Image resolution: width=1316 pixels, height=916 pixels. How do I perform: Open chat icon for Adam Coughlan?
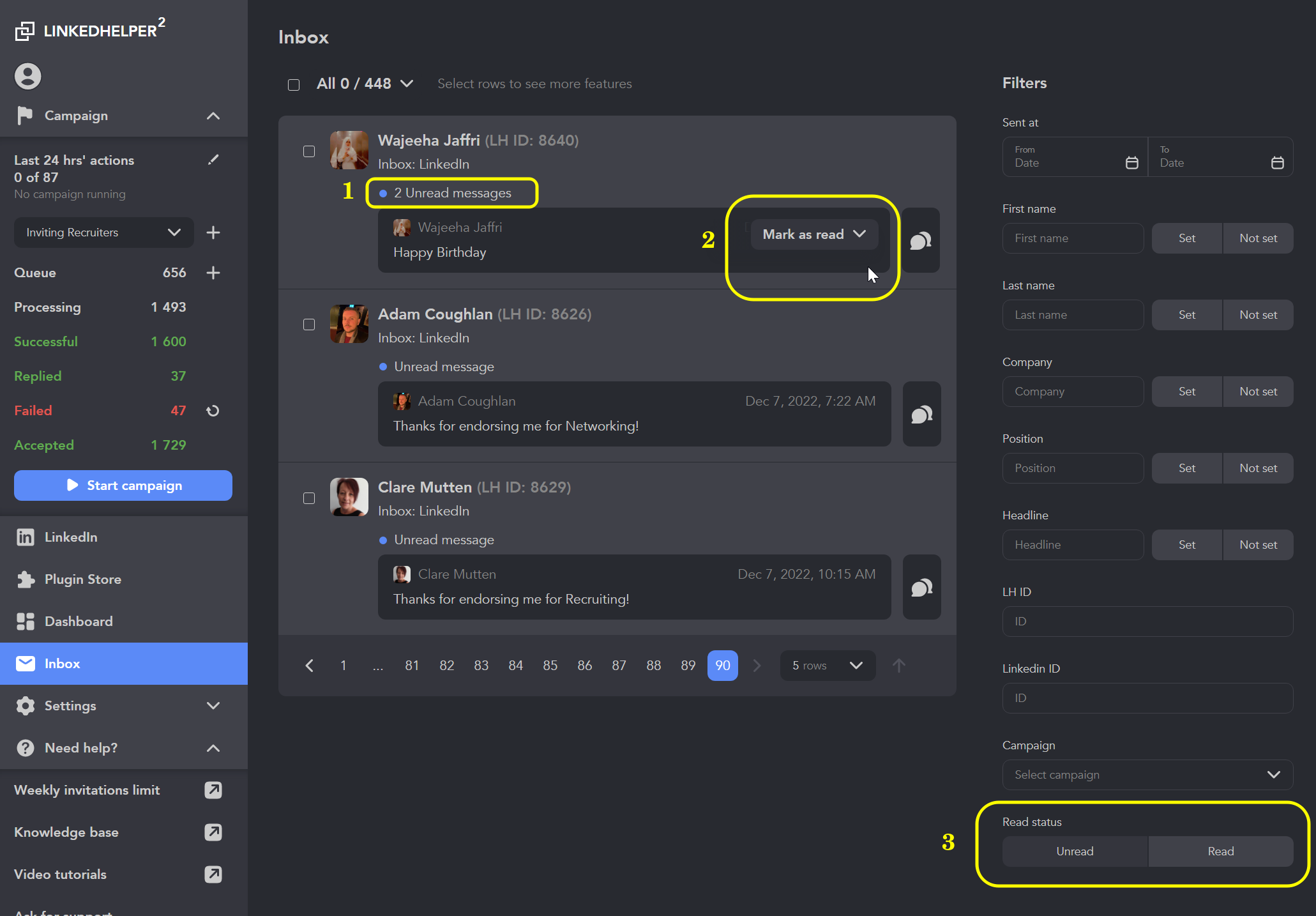click(921, 415)
